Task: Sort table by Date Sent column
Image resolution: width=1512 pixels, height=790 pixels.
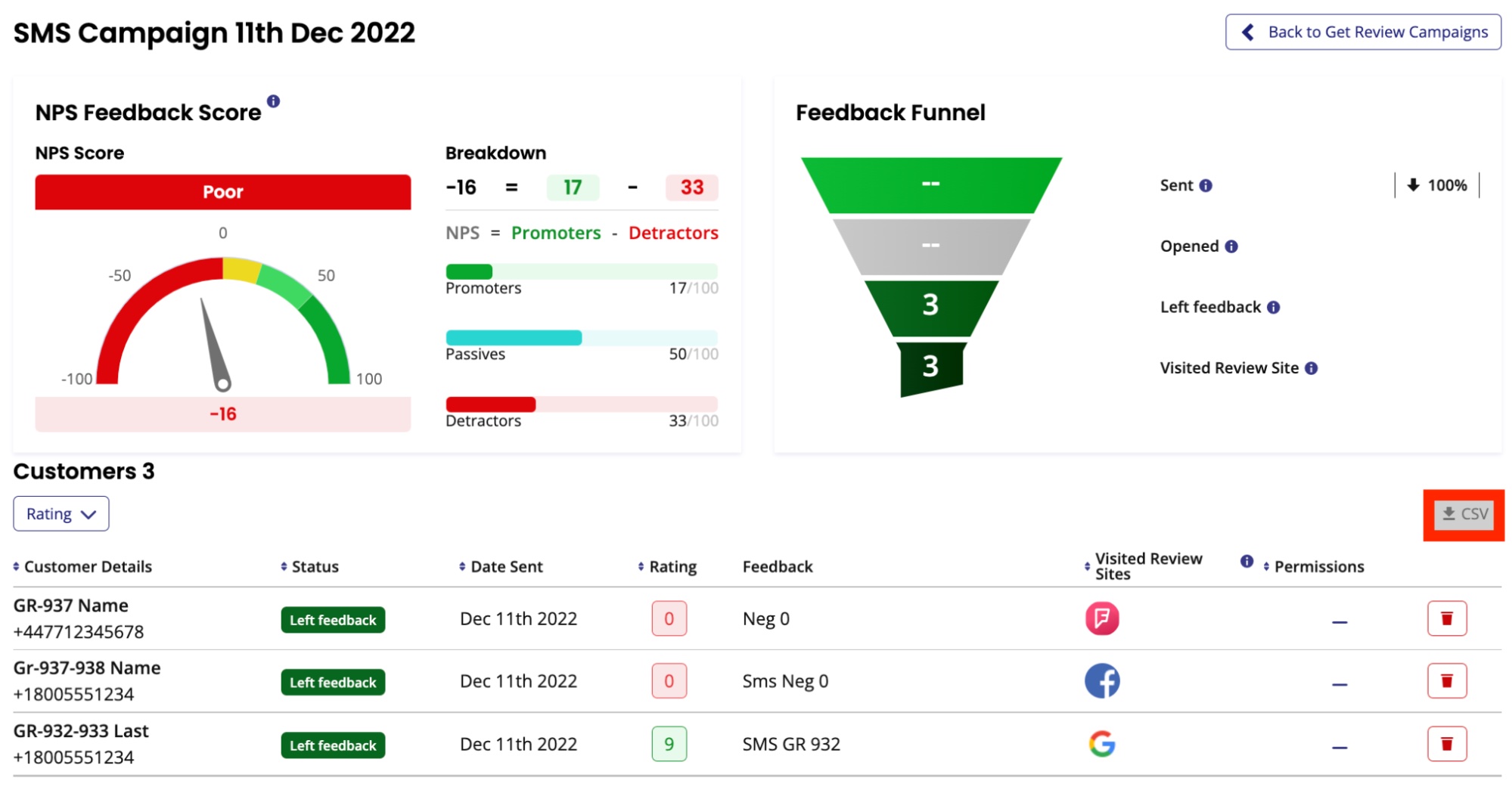Action: 501,567
